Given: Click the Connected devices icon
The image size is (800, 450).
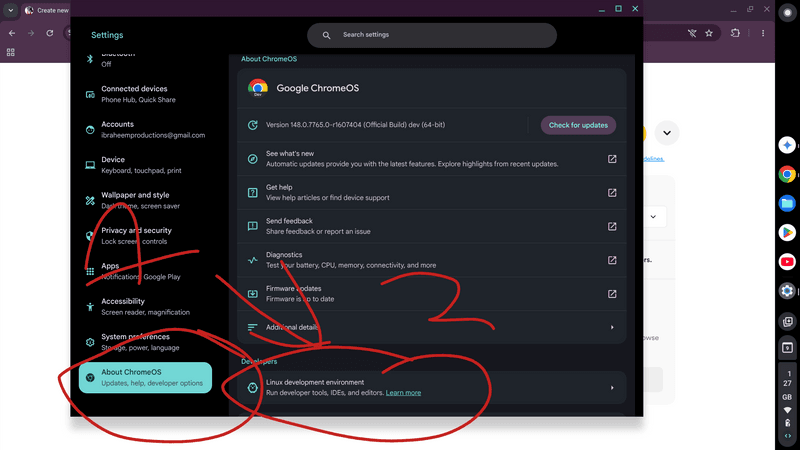Looking at the screenshot, I should click(90, 94).
